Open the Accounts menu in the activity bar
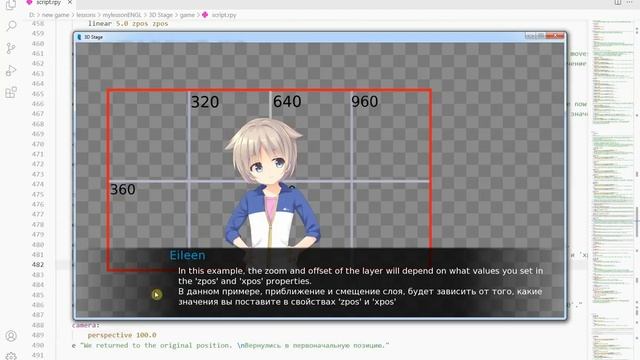 click(11, 336)
